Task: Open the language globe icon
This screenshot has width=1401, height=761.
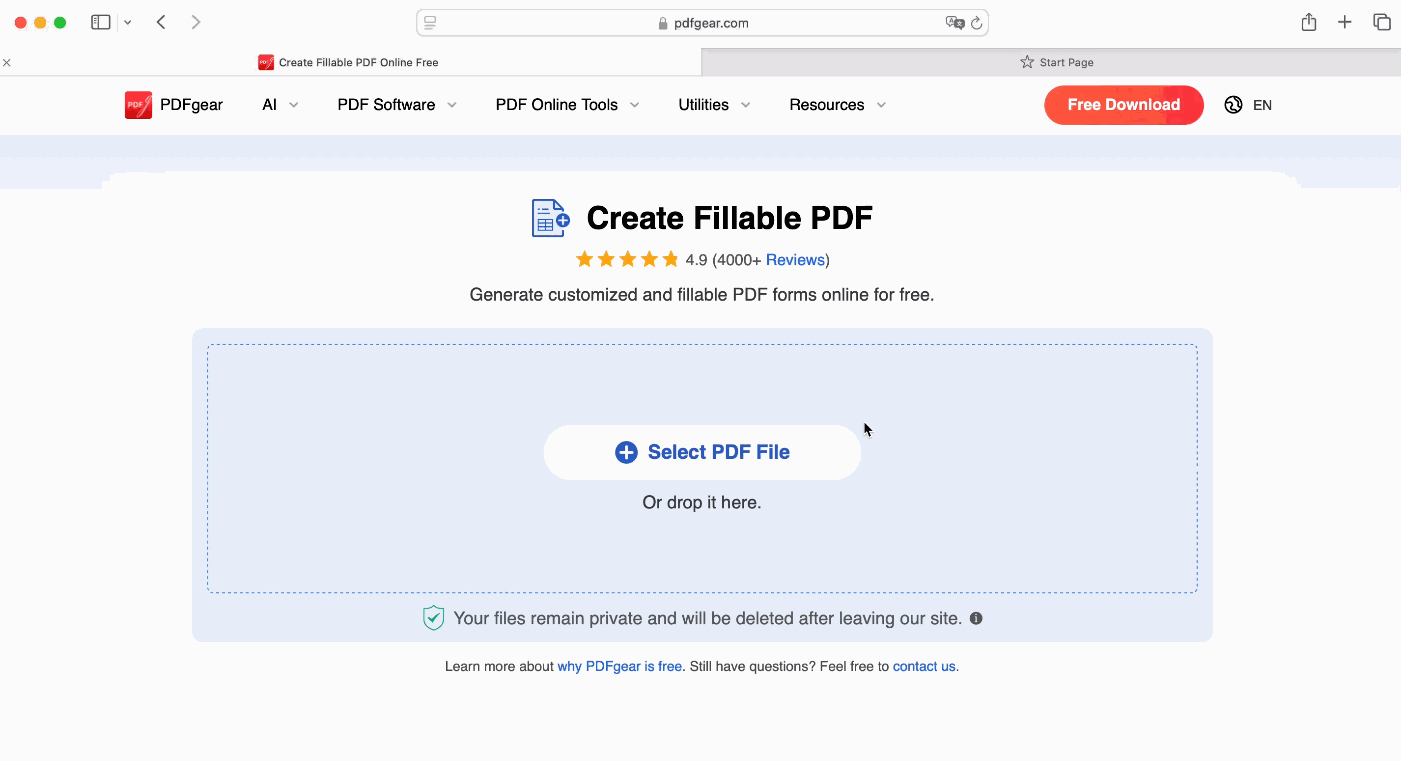Action: click(x=1233, y=104)
